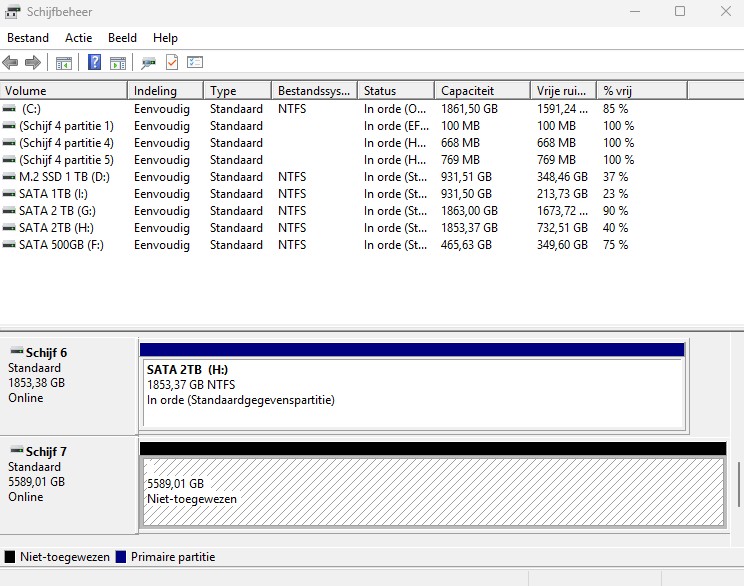Click the Back arrow toolbar icon
744x586 pixels.
click(x=10, y=62)
